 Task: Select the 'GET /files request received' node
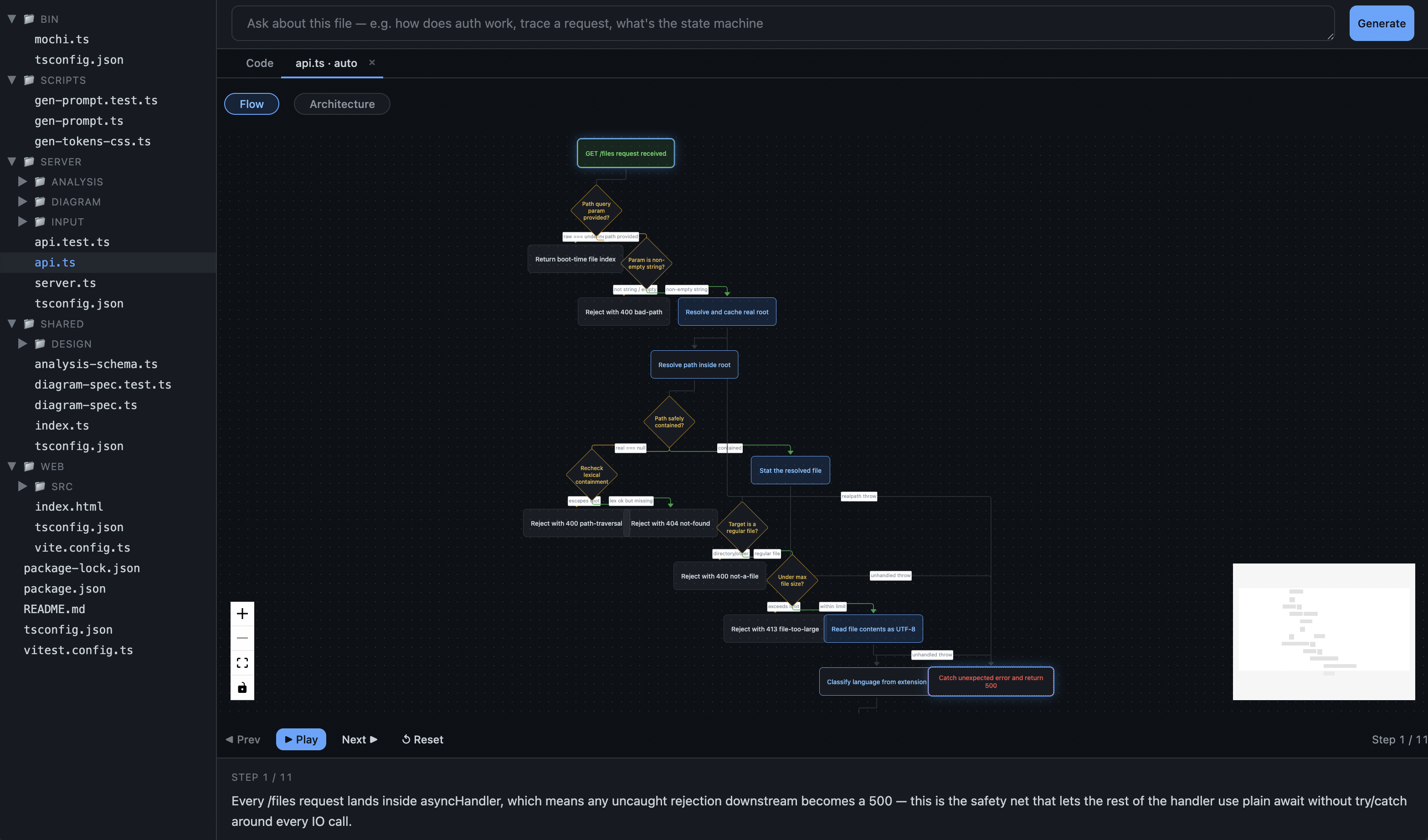point(626,154)
